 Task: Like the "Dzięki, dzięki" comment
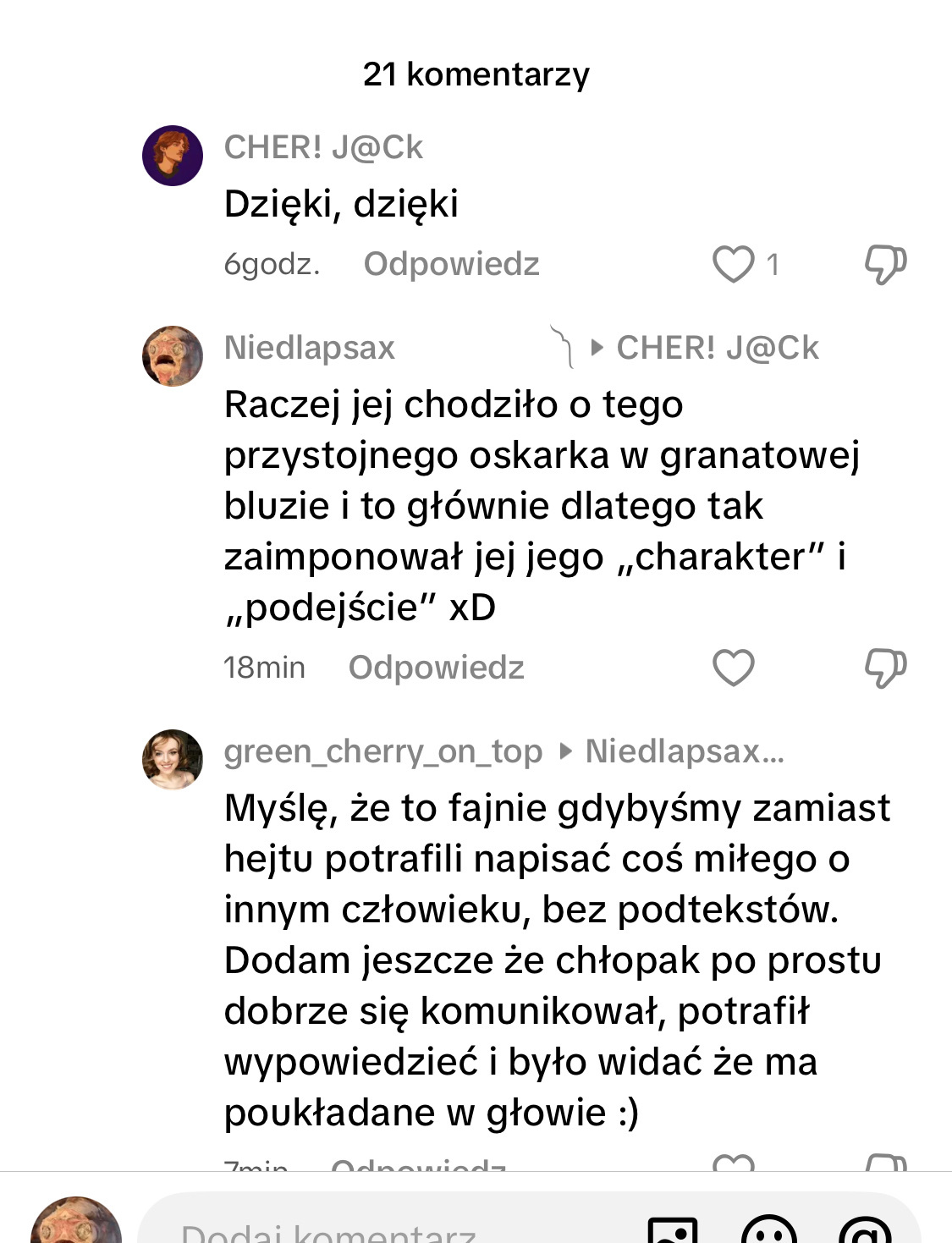pos(733,264)
